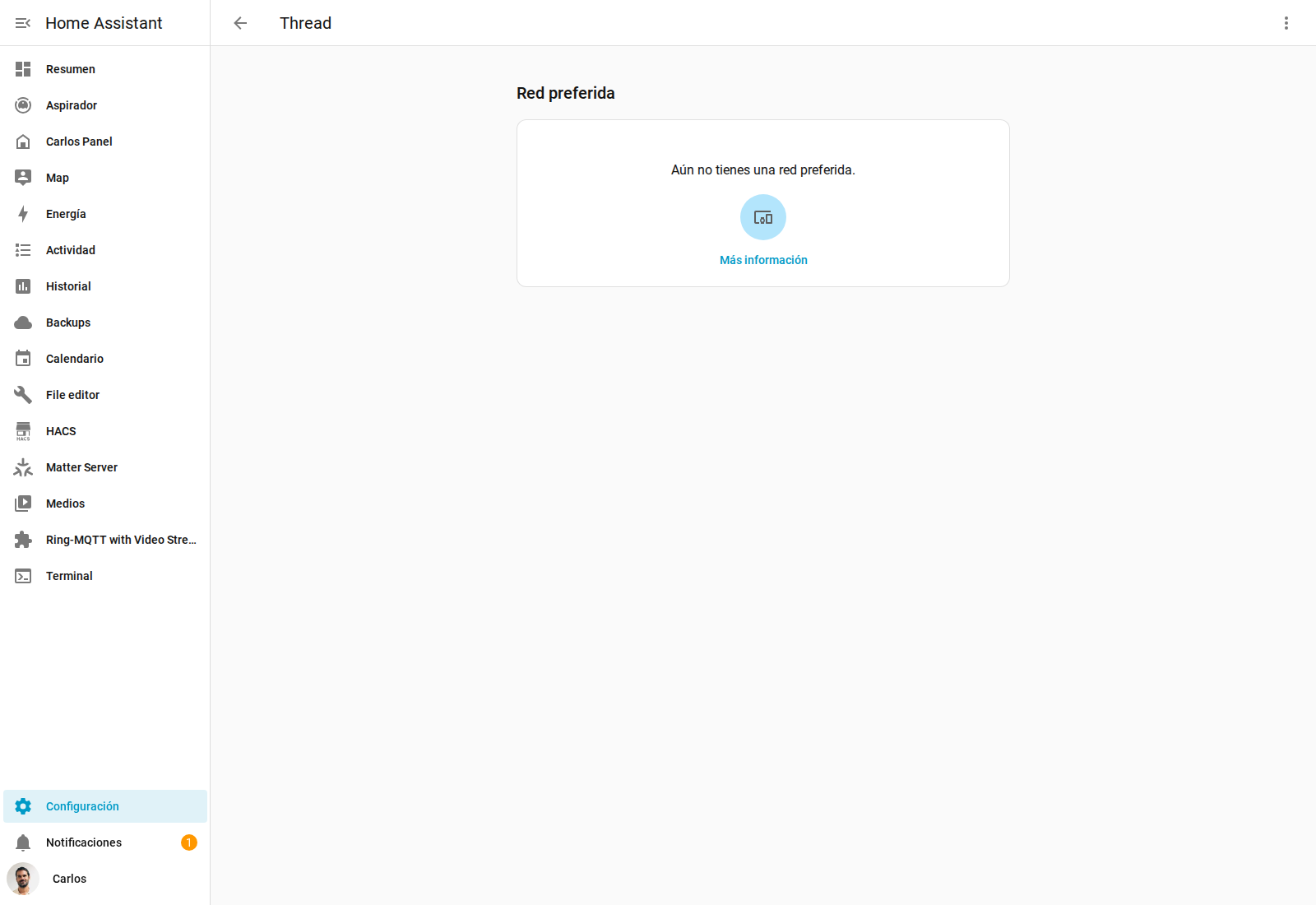The height and width of the screenshot is (905, 1316).
Task: Click the Configuración gear icon
Action: coord(23,806)
